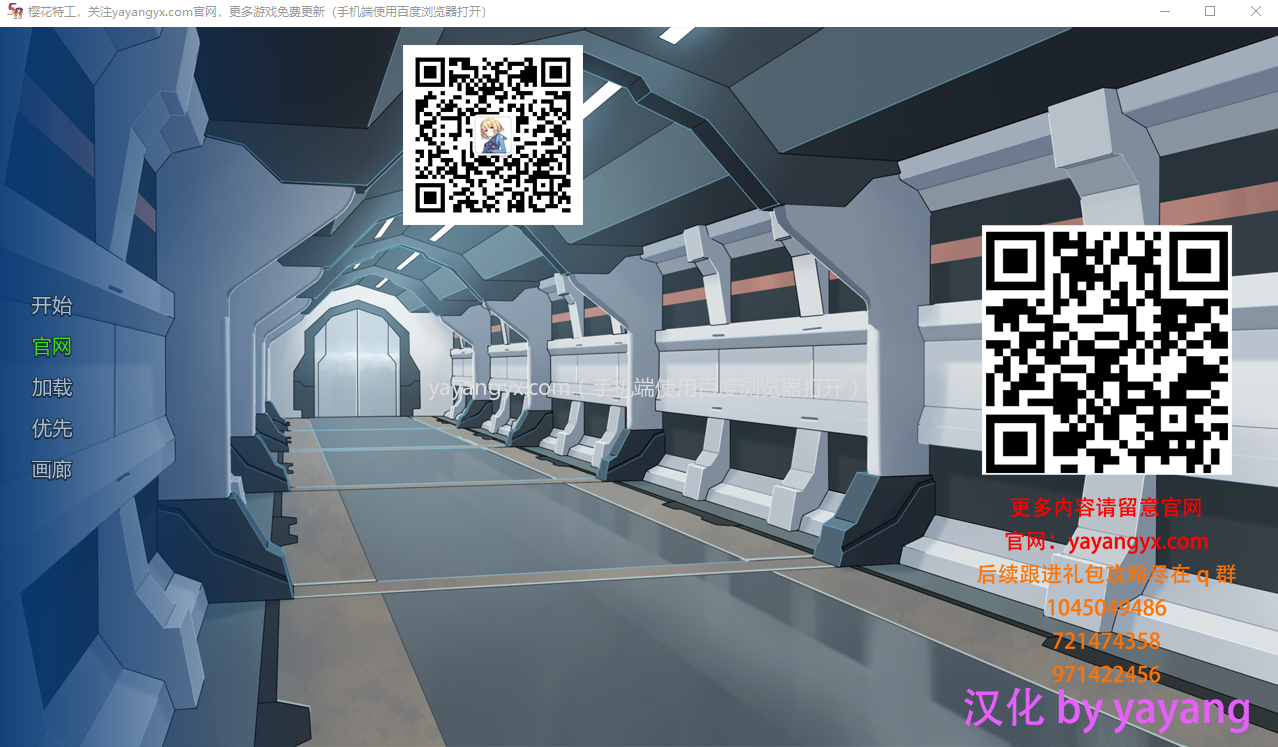This screenshot has width=1278, height=747.
Task: Minimize the game window
Action: (x=1165, y=12)
